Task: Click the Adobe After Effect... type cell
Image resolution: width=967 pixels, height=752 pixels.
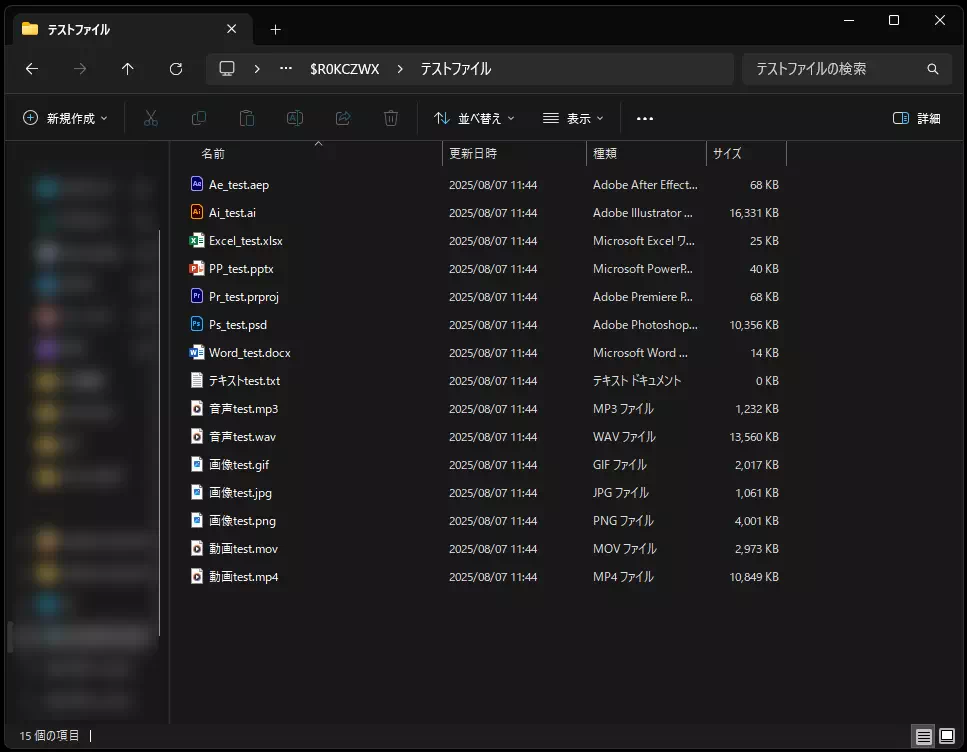Action: pyautogui.click(x=645, y=184)
